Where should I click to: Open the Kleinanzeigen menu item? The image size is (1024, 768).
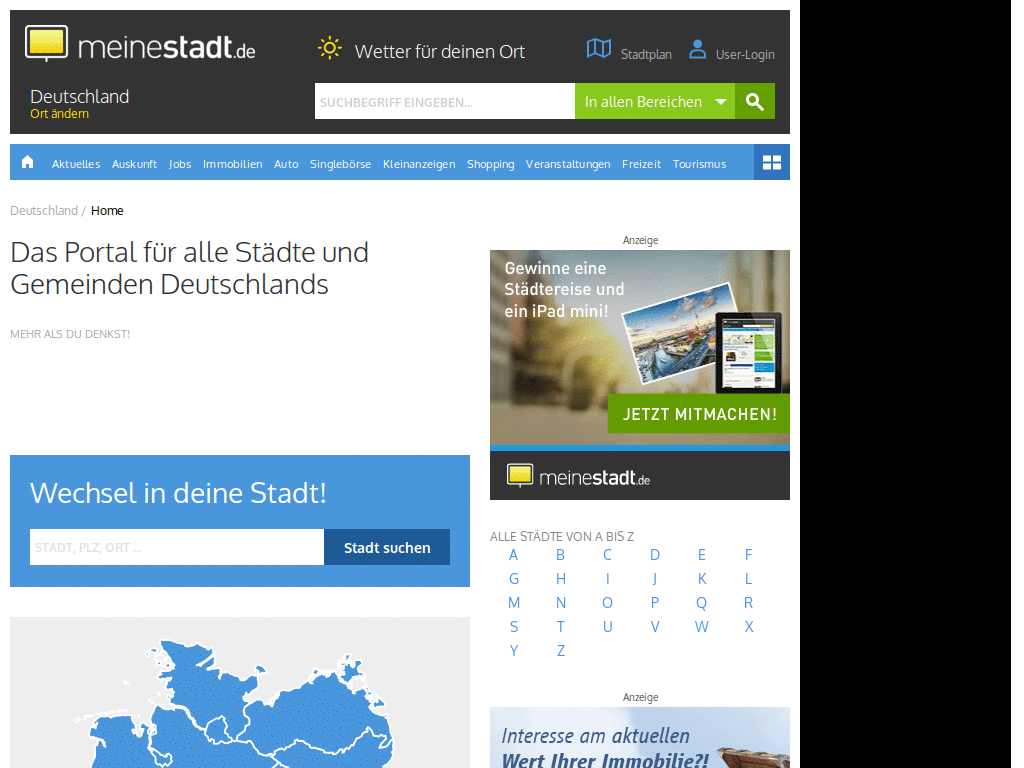419,164
